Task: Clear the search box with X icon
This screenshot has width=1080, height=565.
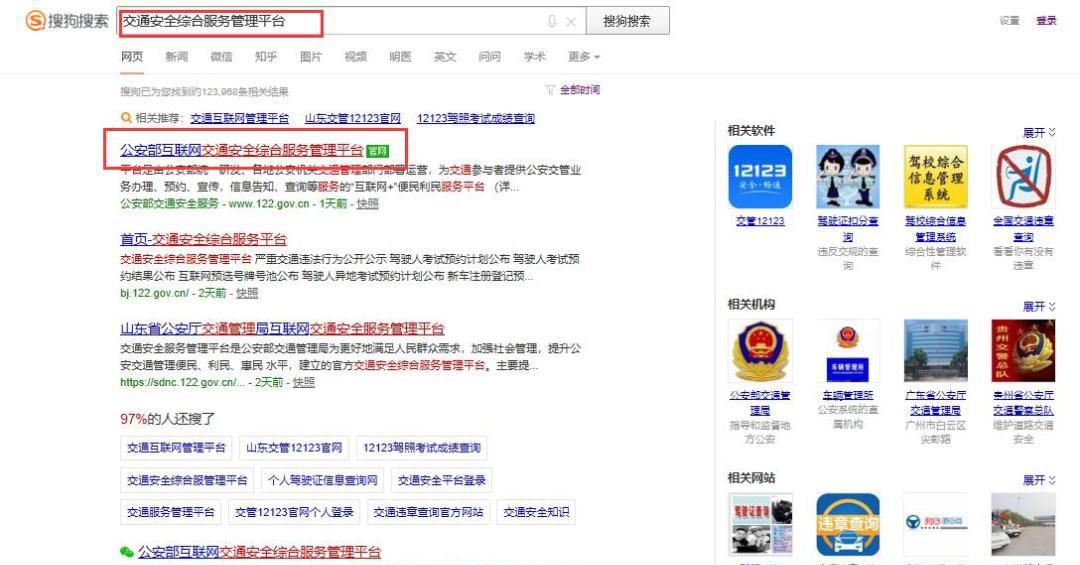Action: coord(571,22)
